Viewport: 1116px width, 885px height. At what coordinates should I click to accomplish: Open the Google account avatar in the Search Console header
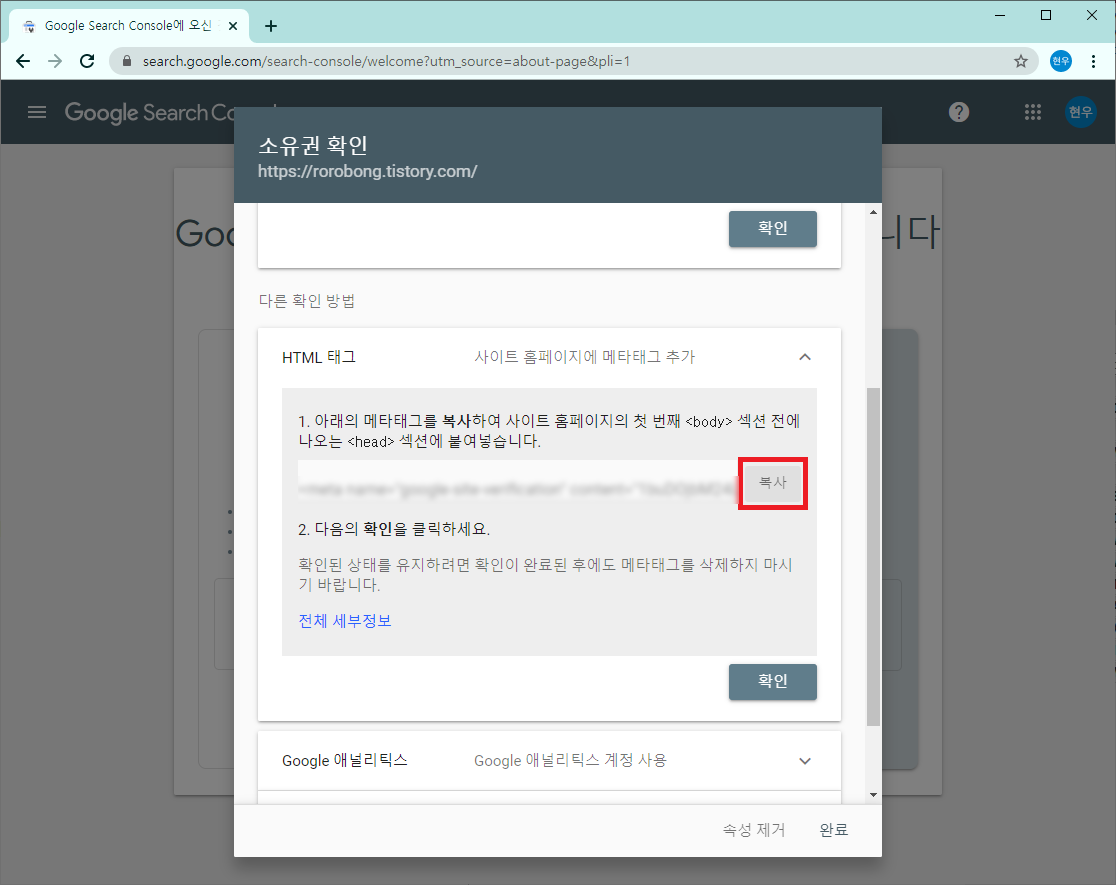(x=1080, y=112)
